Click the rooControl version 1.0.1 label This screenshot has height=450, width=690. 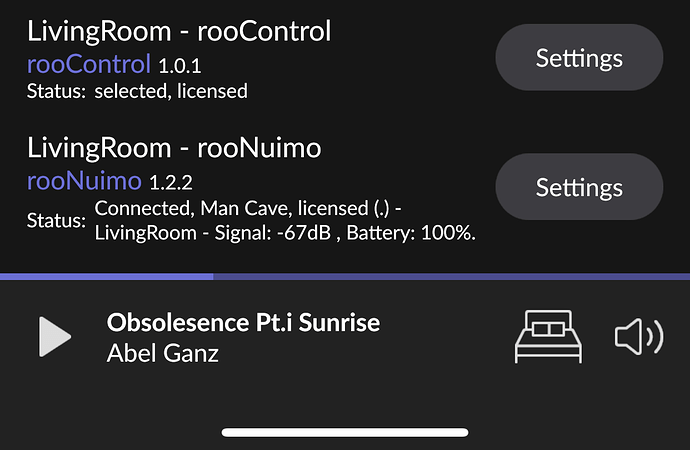click(180, 66)
